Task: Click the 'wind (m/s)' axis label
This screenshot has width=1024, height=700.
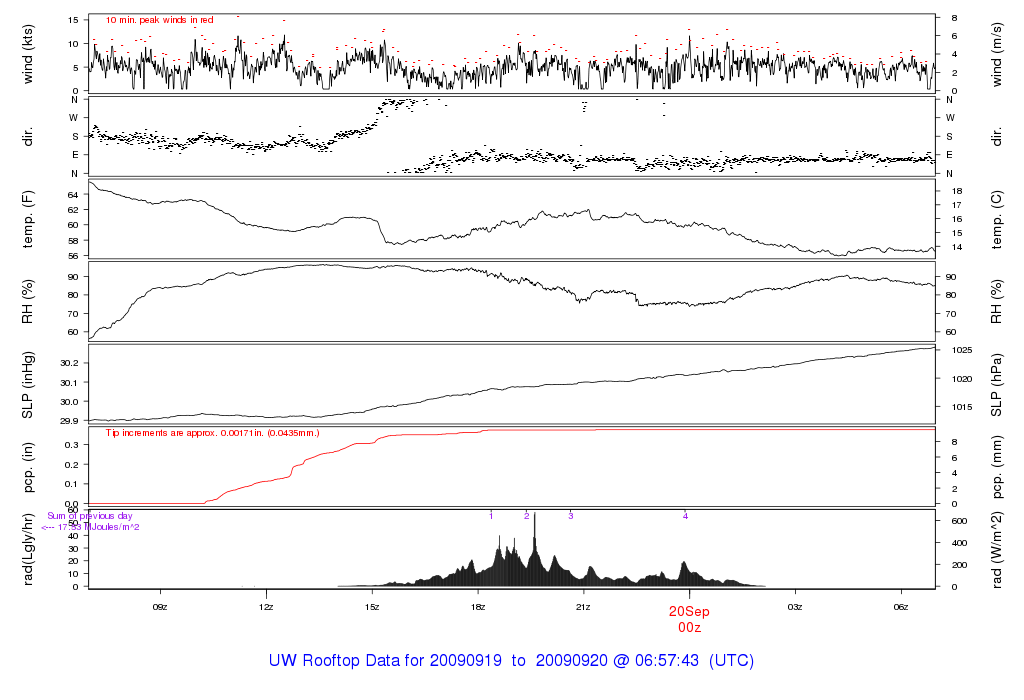Action: click(997, 54)
